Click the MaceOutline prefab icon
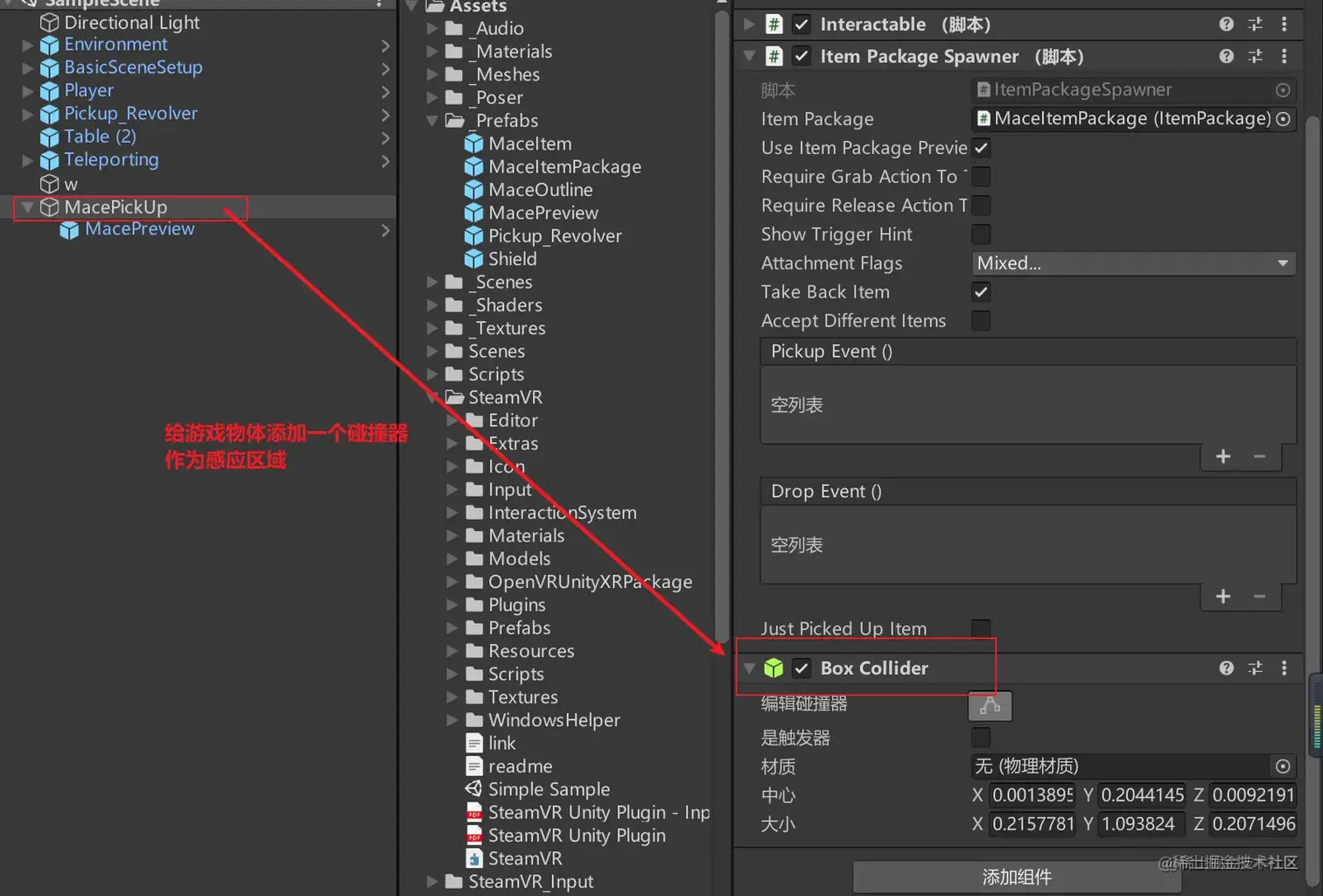The image size is (1323, 896). click(473, 190)
